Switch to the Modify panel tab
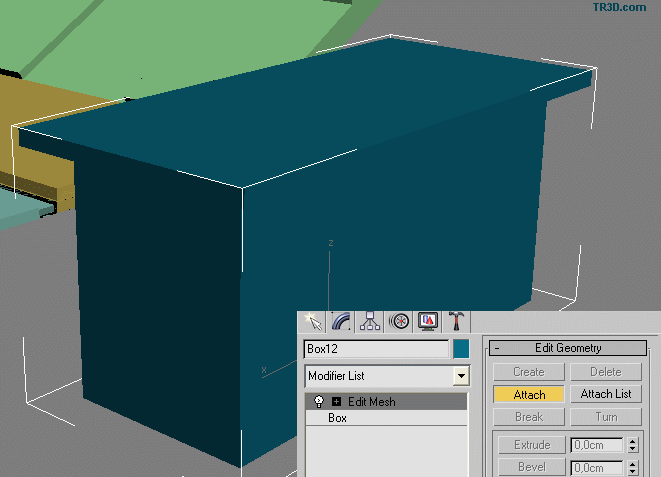 pyautogui.click(x=342, y=321)
